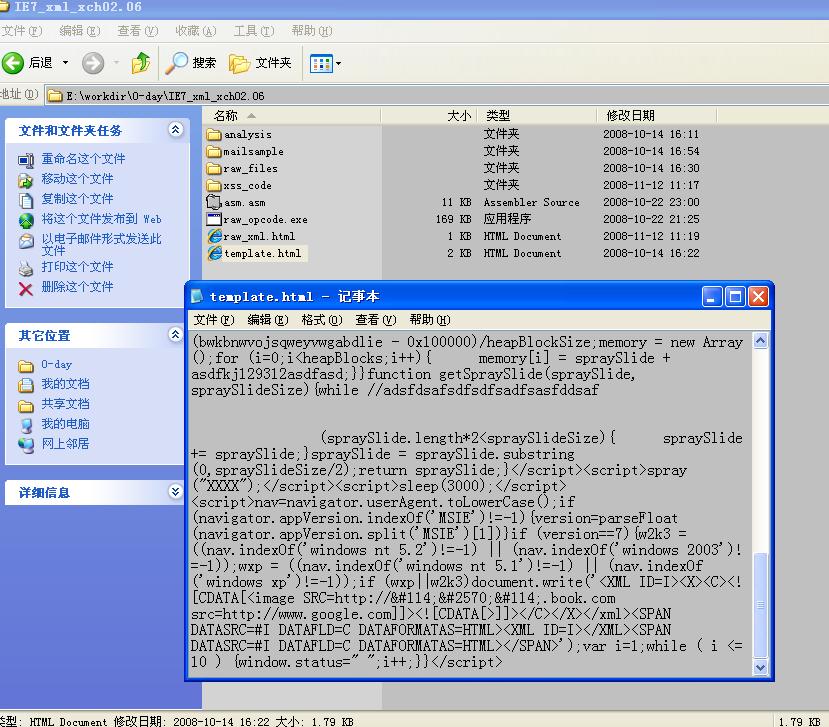Open Notepad's Help (帮助) menu
Screen dimensions: 829x727
tap(430, 320)
